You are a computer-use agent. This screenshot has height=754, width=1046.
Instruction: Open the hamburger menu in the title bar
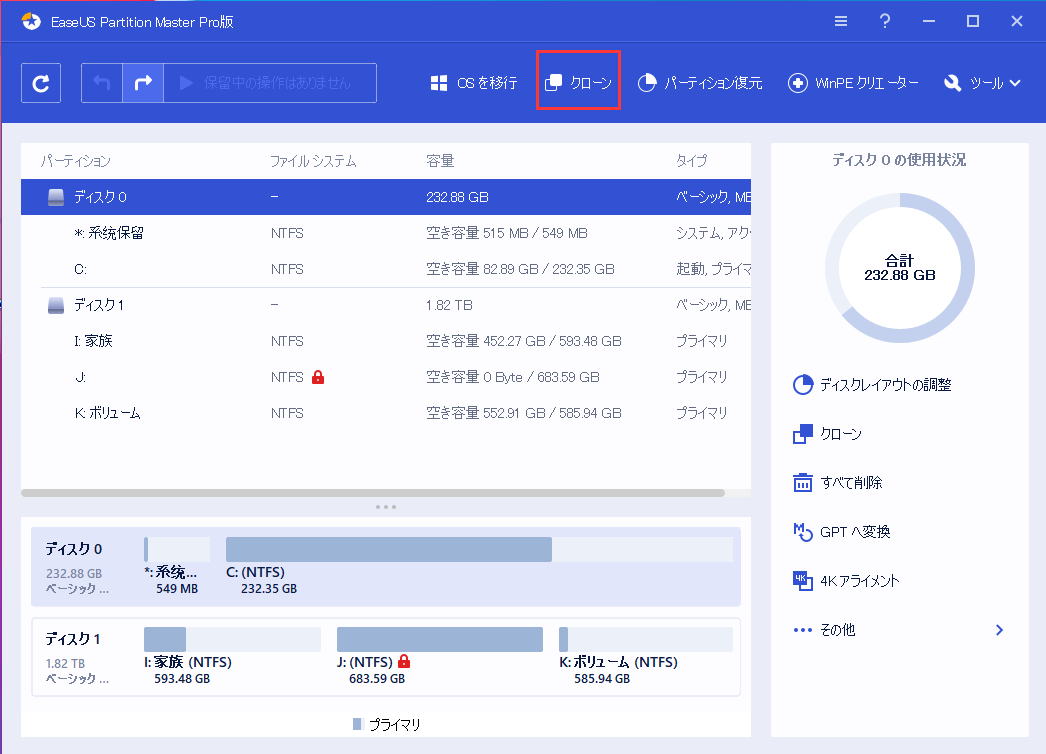(x=841, y=21)
